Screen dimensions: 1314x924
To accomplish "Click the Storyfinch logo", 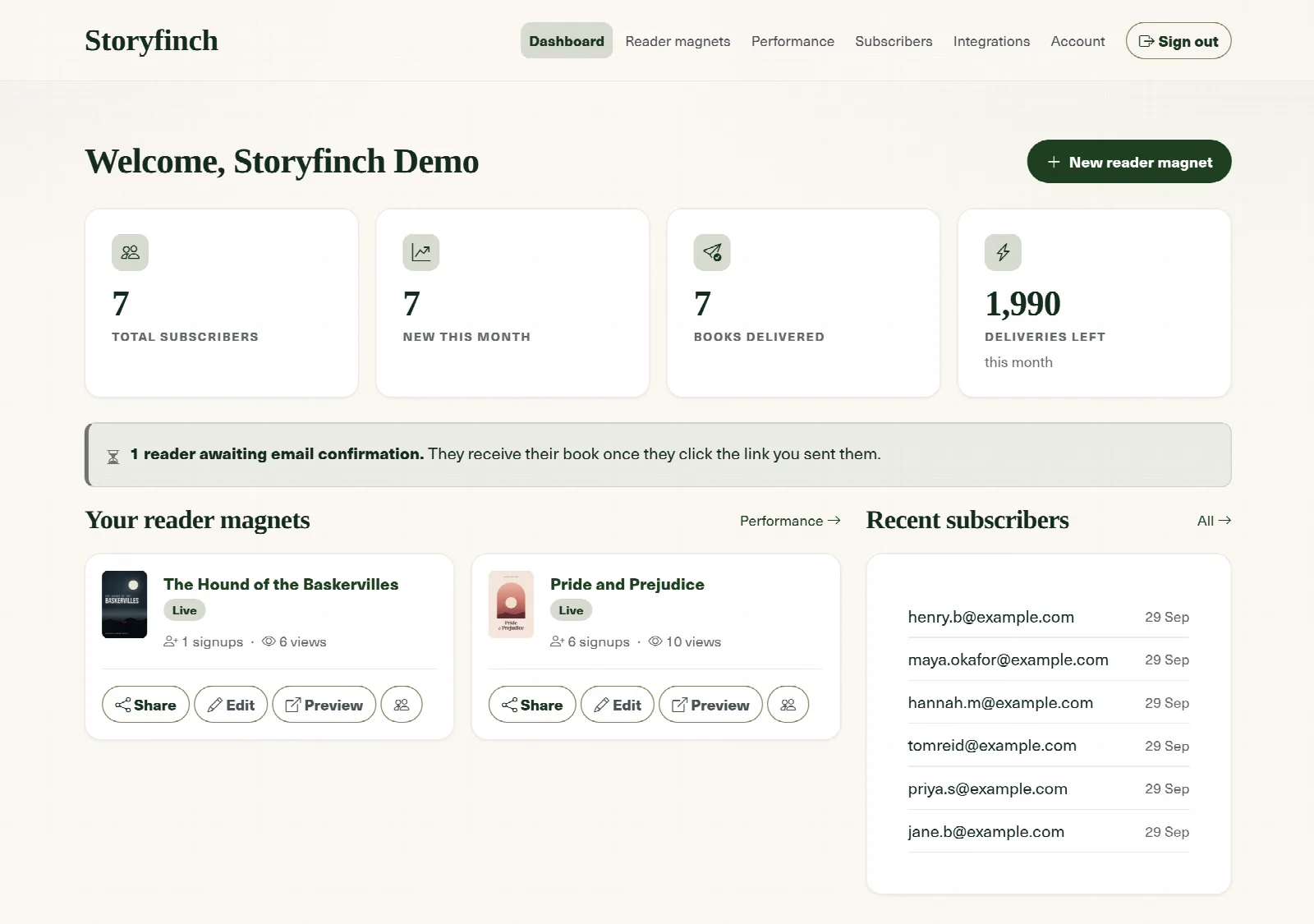I will pyautogui.click(x=151, y=40).
